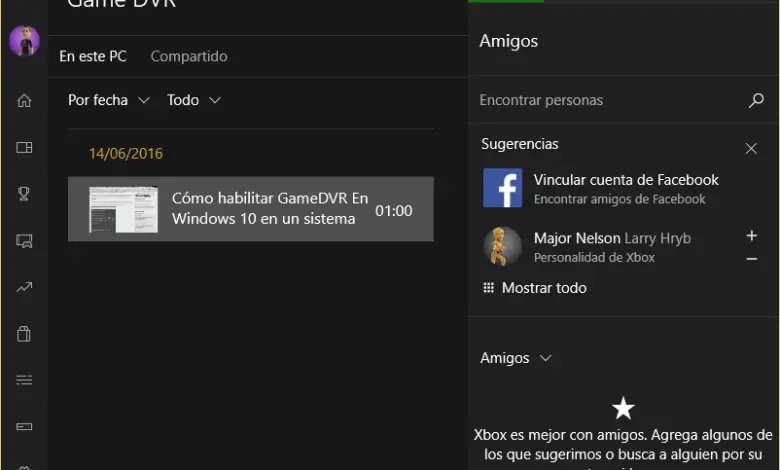The image size is (780, 470).
Task: Expand the Amigos filter dropdown
Action: point(516,358)
